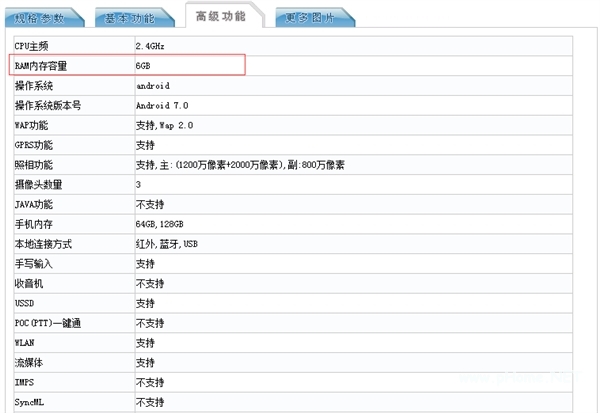Screen dimensions: 600x413
Task: Select the 不支持 value in the SyncML row
Action: click(x=150, y=402)
